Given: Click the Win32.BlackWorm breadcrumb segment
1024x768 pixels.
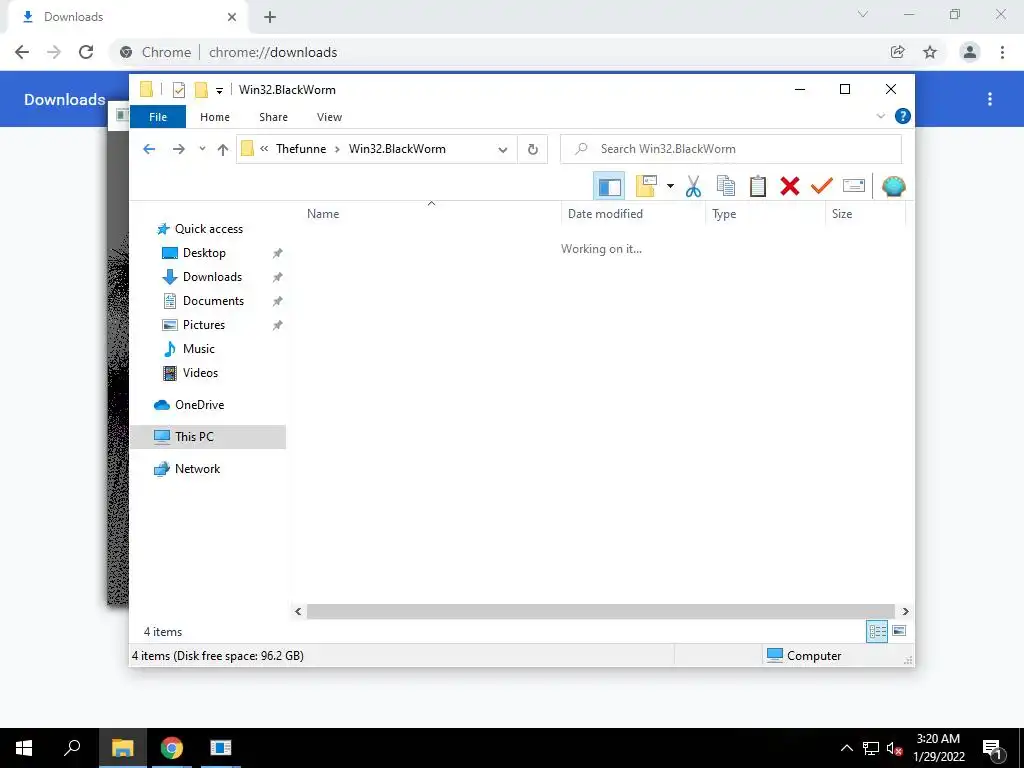Looking at the screenshot, I should tap(397, 149).
